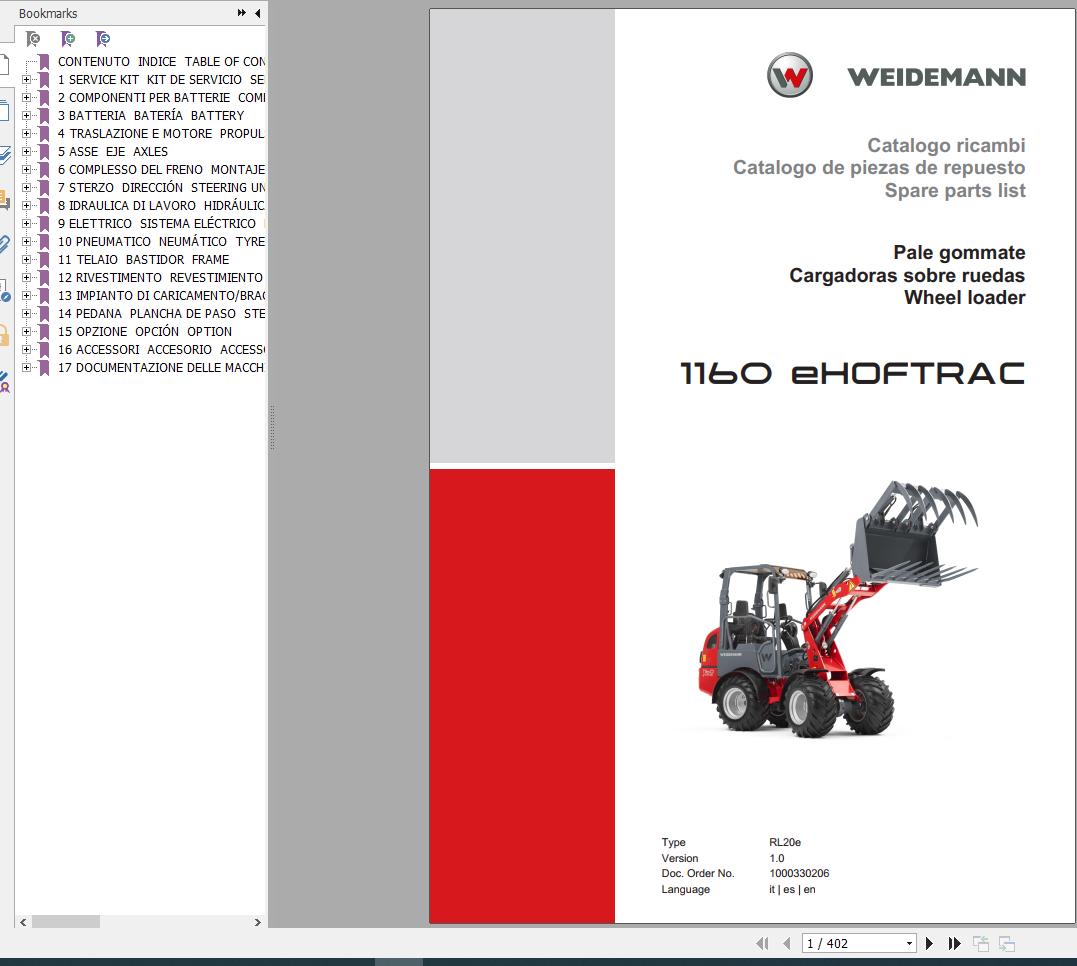Image resolution: width=1077 pixels, height=966 pixels.
Task: Collapse the Bookmarks panel with left arrow
Action: (x=258, y=13)
